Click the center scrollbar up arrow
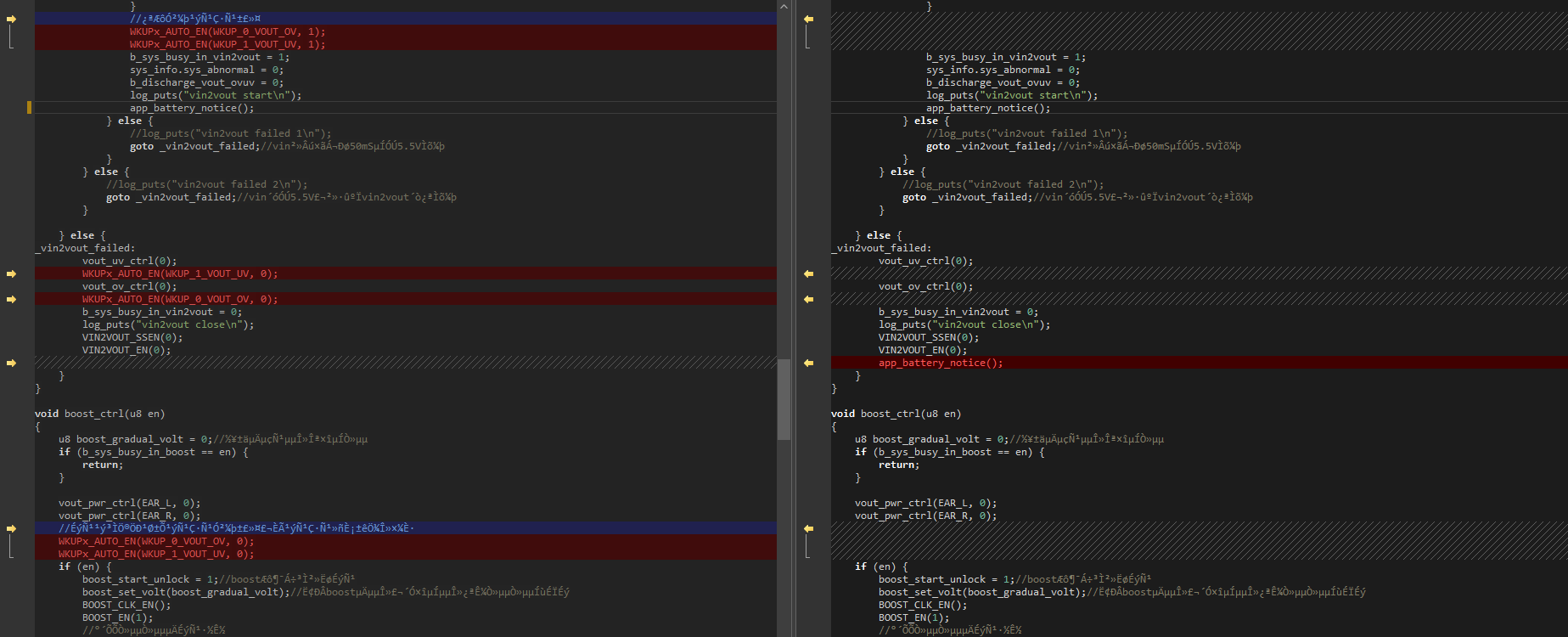Image resolution: width=1568 pixels, height=637 pixels. pyautogui.click(x=784, y=7)
